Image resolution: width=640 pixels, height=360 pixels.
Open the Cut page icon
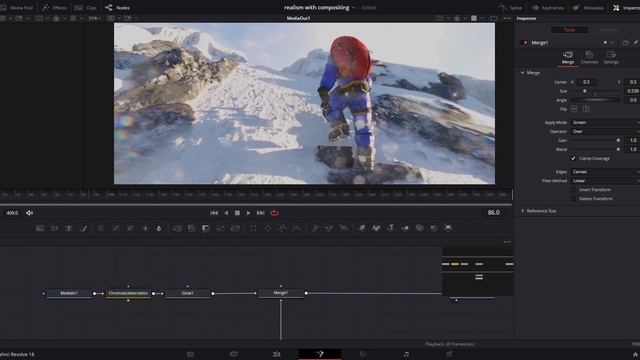pos(233,354)
